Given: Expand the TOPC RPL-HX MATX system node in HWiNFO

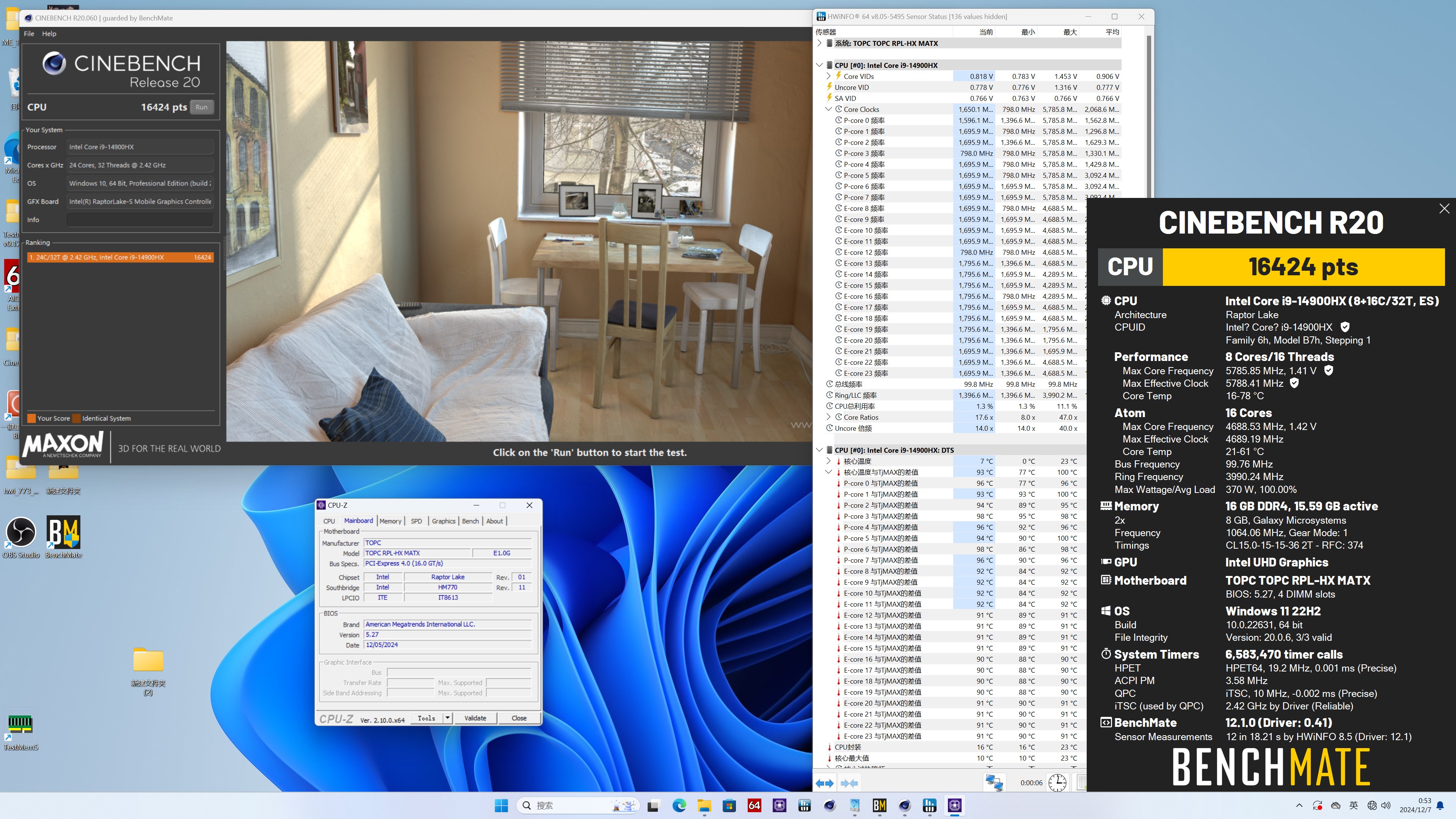Looking at the screenshot, I should click(x=819, y=44).
